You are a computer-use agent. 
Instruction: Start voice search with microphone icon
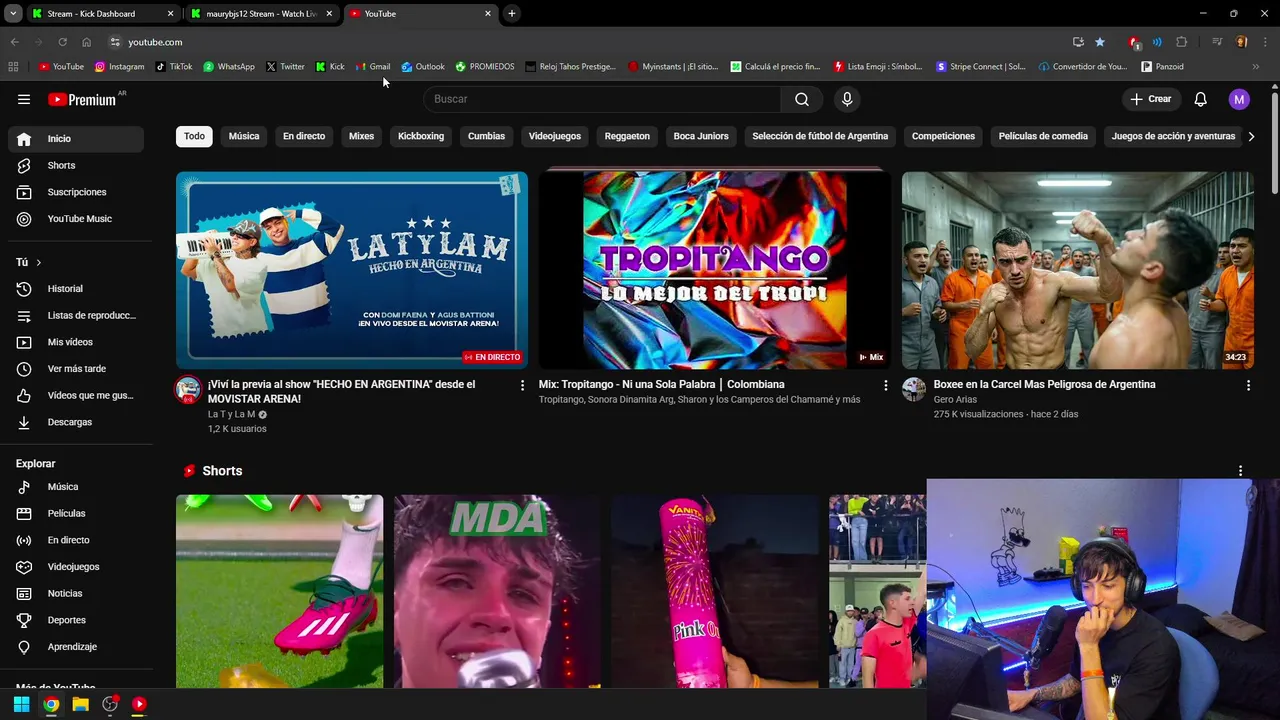click(x=847, y=99)
